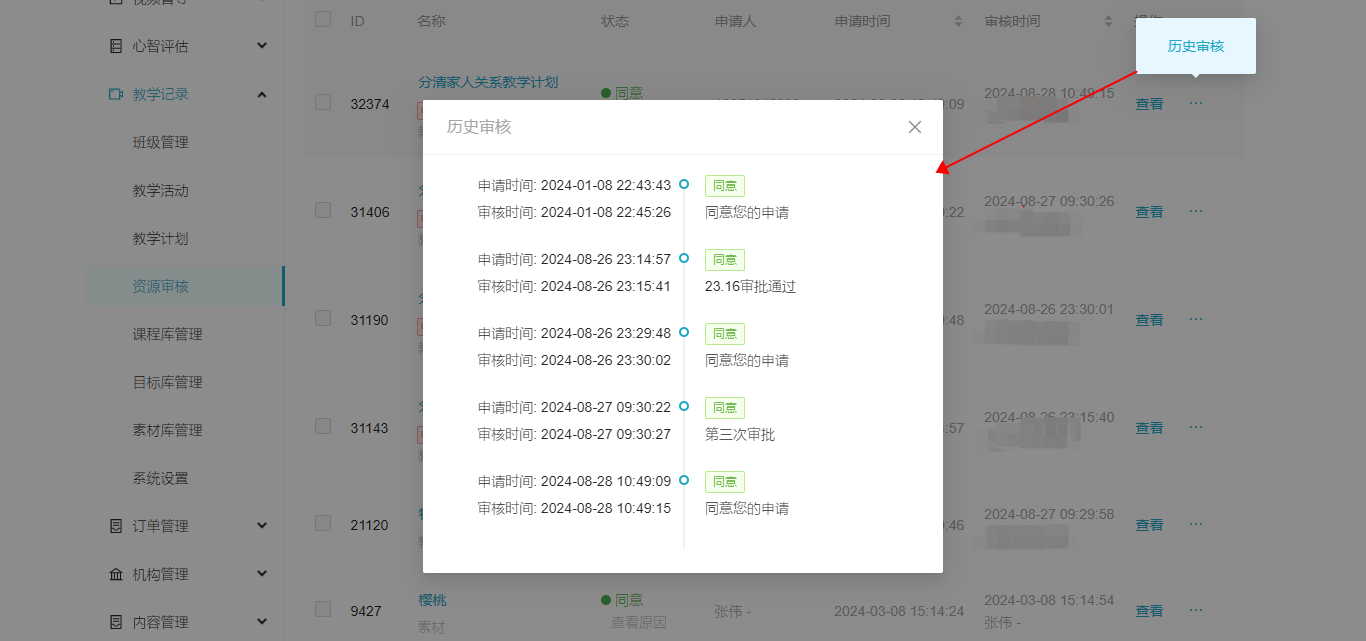Click the 同意 tag for 2024-08-27 09:30:22
This screenshot has width=1366, height=641.
pyautogui.click(x=725, y=408)
